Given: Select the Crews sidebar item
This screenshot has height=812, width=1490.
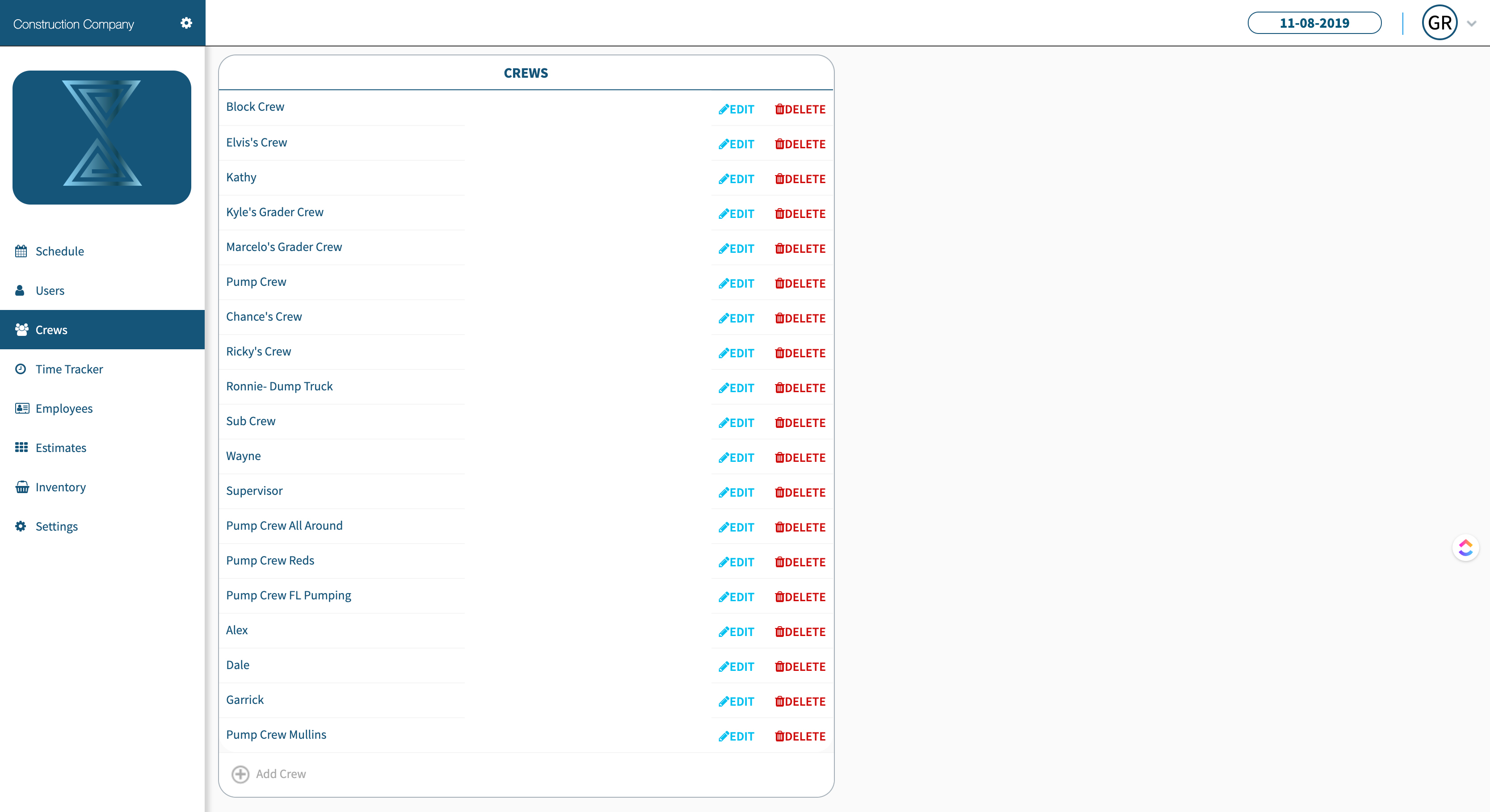Looking at the screenshot, I should 51,330.
